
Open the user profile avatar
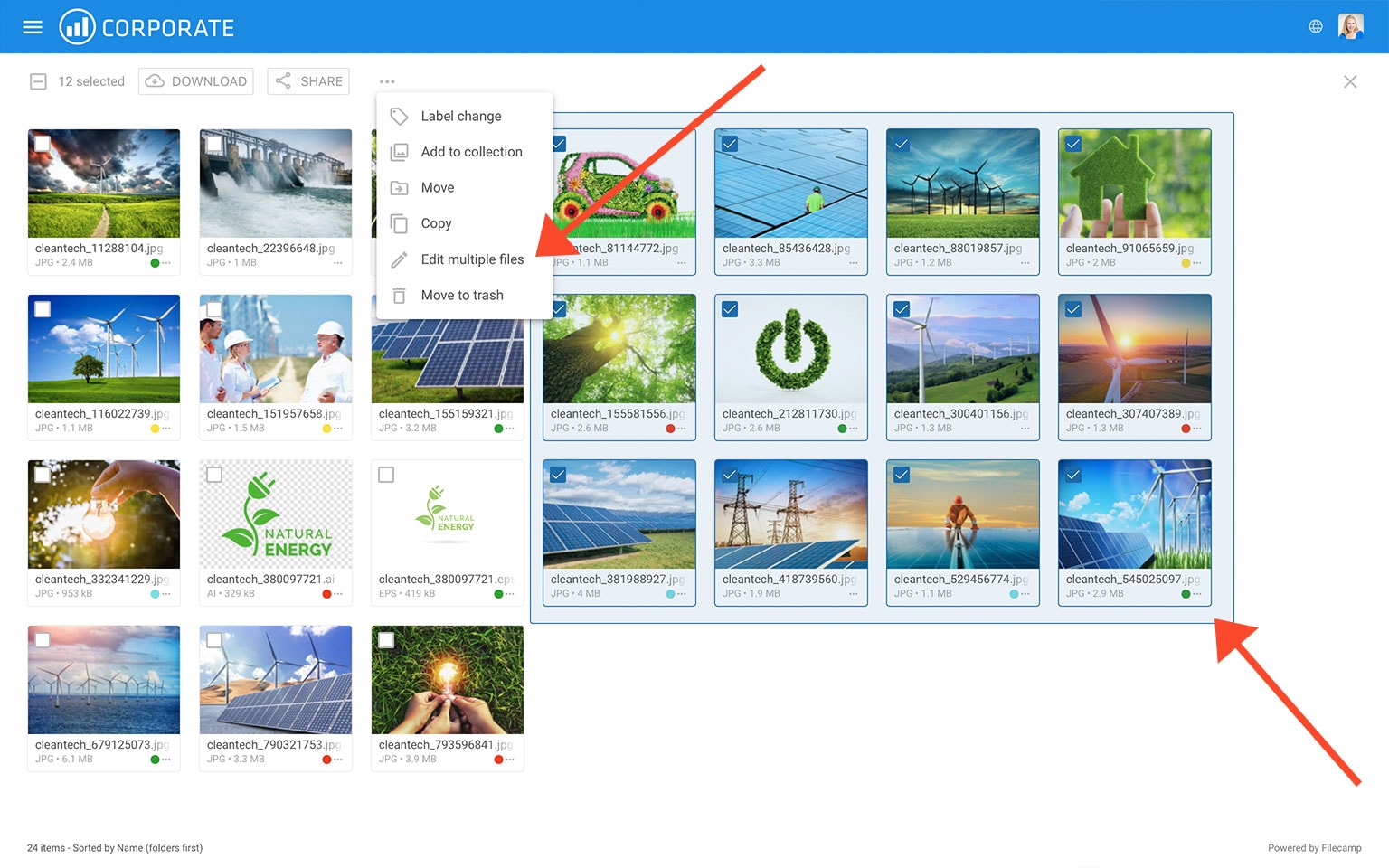coord(1350,27)
